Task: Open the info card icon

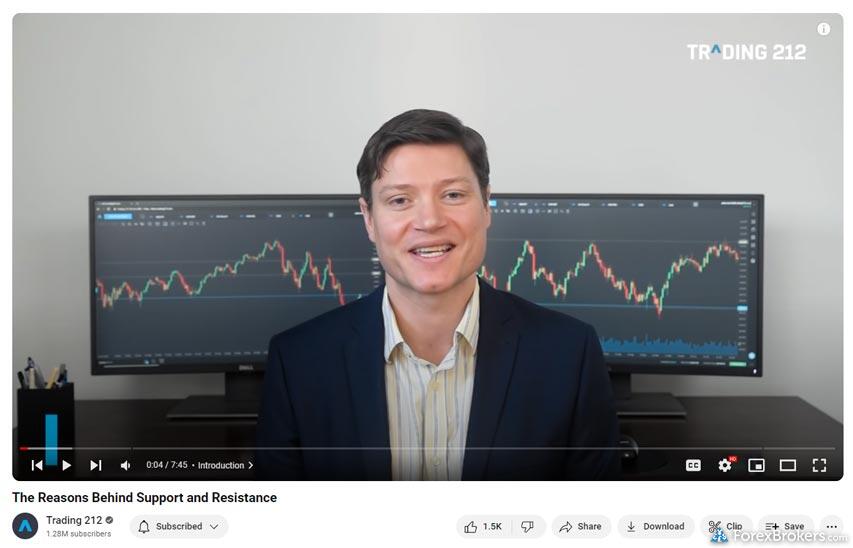Action: tap(824, 29)
